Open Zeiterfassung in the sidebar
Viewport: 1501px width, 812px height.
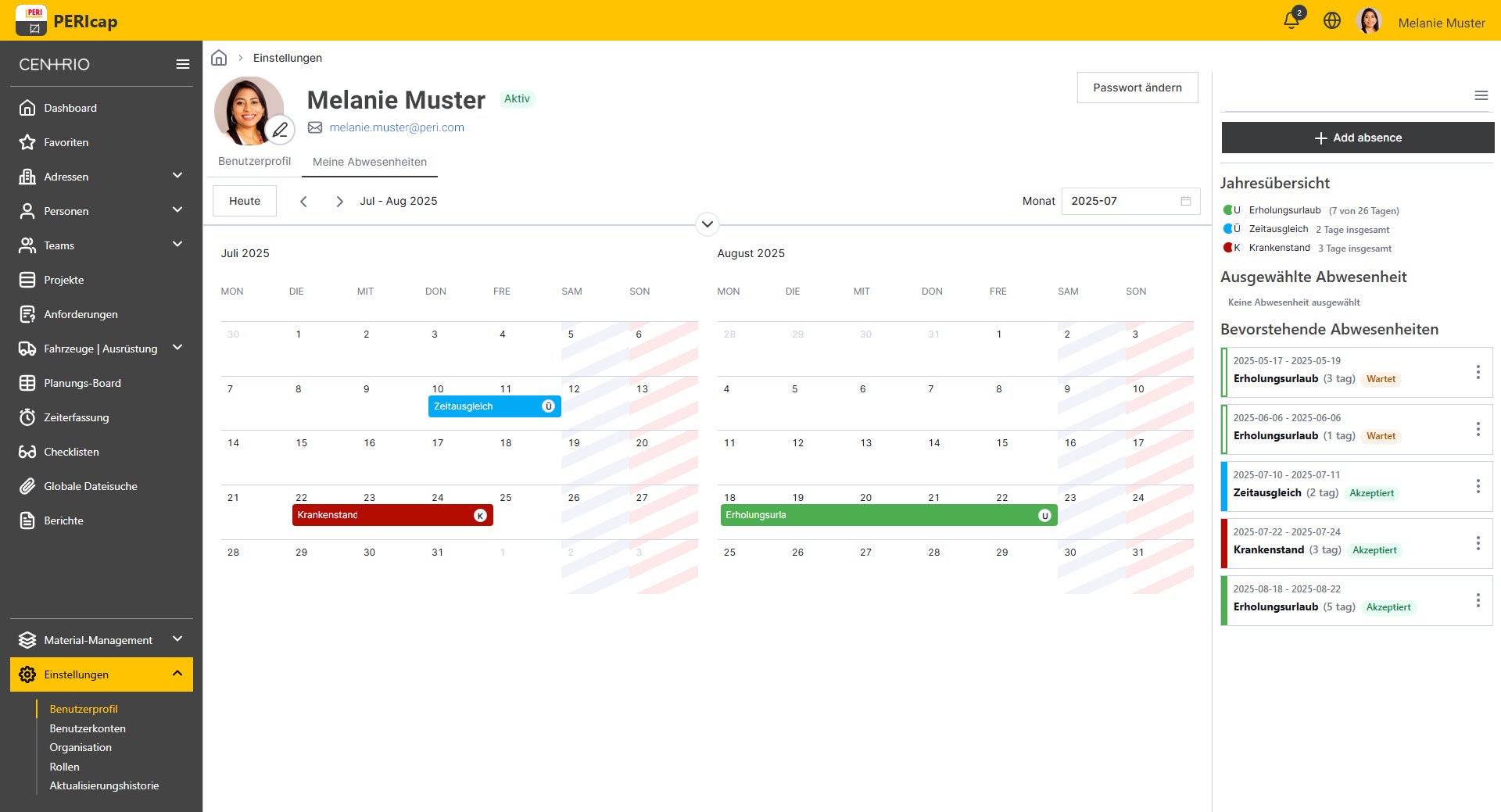(x=76, y=417)
